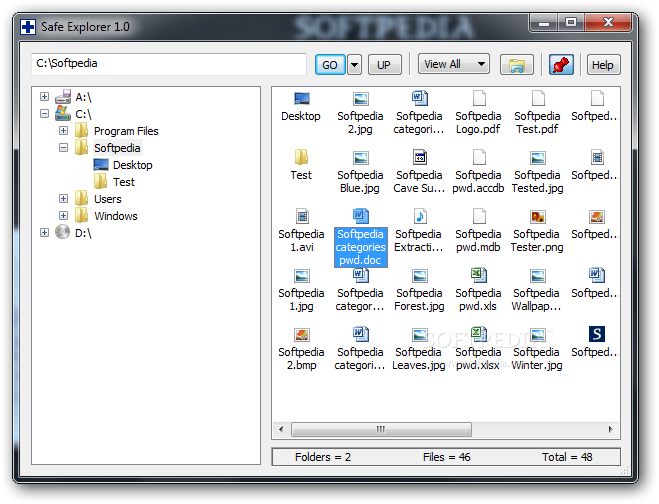Select the Softpedia 1.jpg icon
The width and height of the screenshot is (659, 504).
(302, 276)
